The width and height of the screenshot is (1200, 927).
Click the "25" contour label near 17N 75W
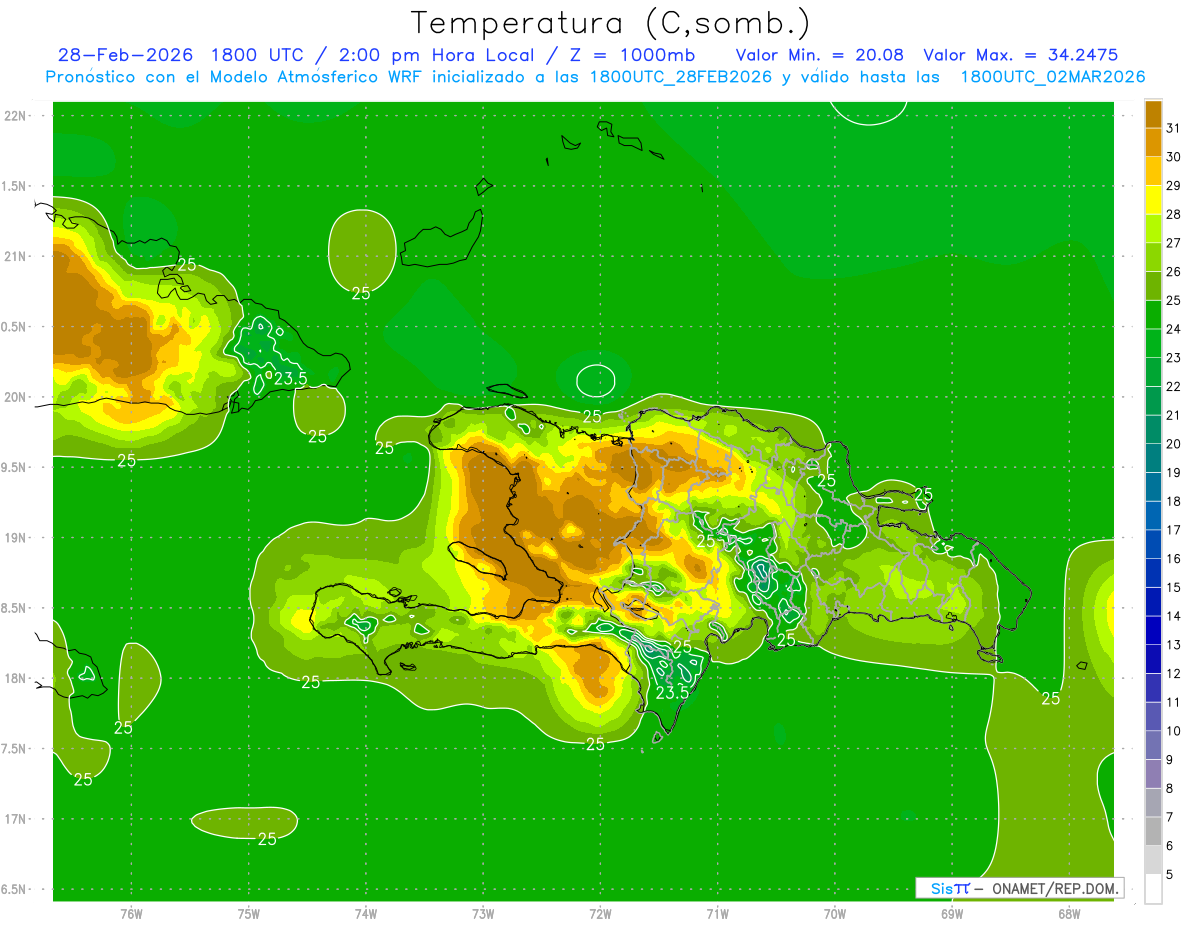pos(267,839)
